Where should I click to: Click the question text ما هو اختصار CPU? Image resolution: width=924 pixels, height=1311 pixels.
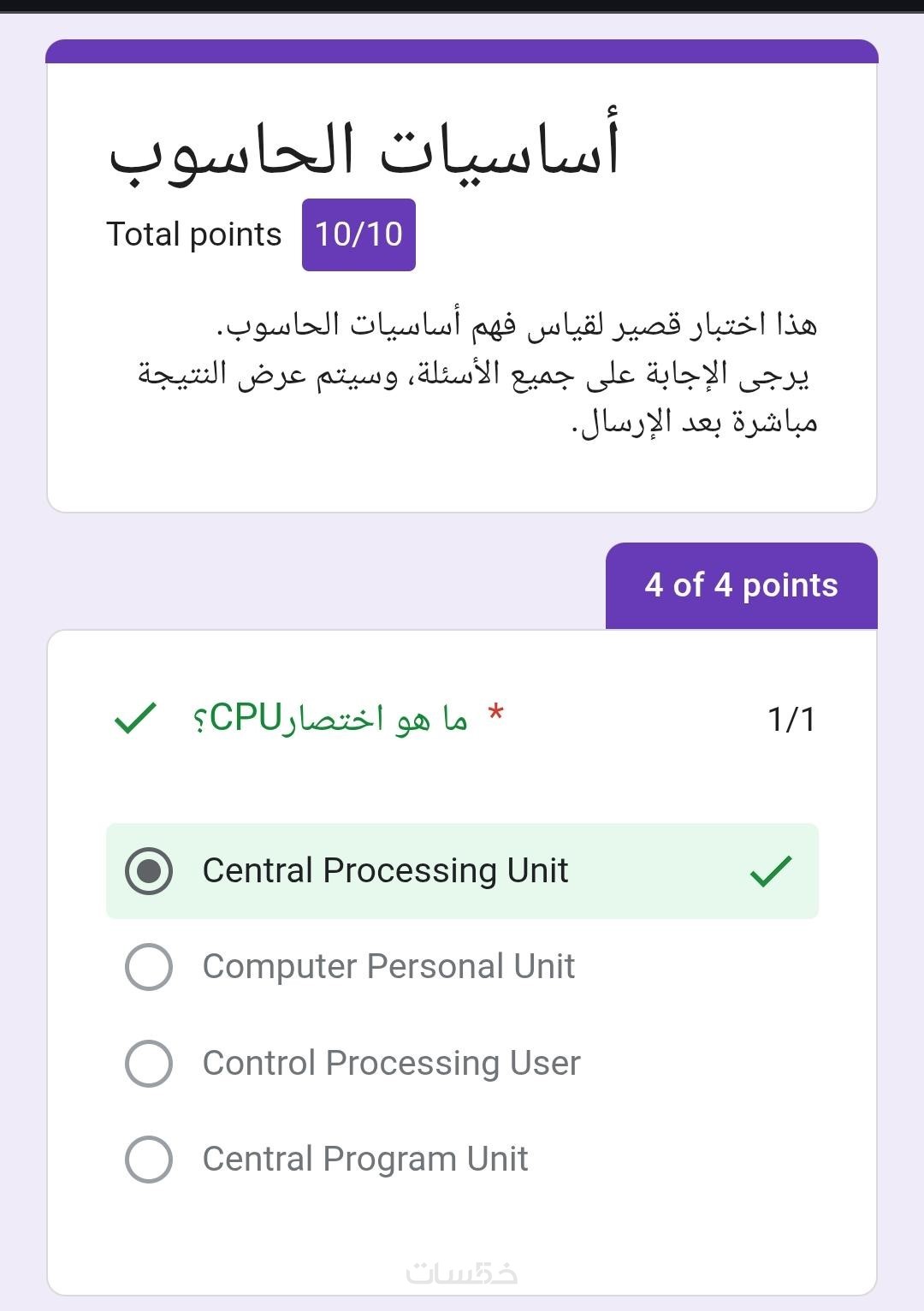point(331,719)
